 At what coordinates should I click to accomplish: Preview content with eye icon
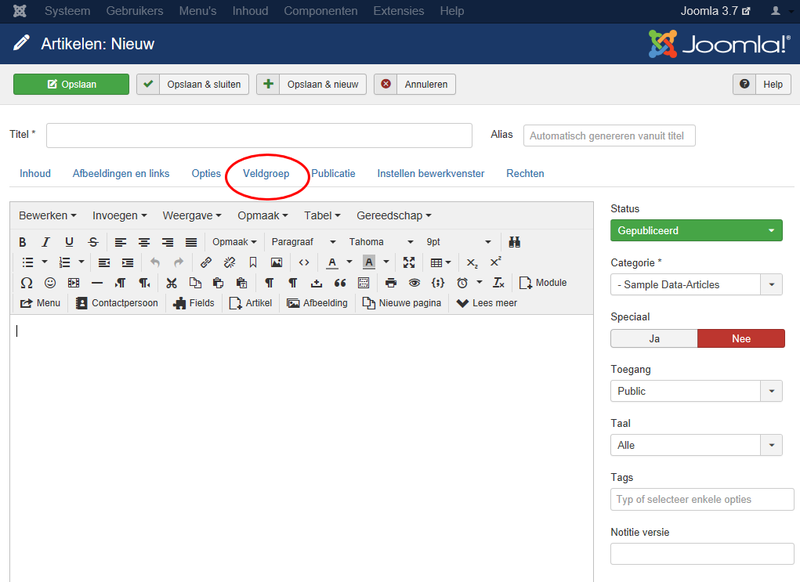coord(414,283)
